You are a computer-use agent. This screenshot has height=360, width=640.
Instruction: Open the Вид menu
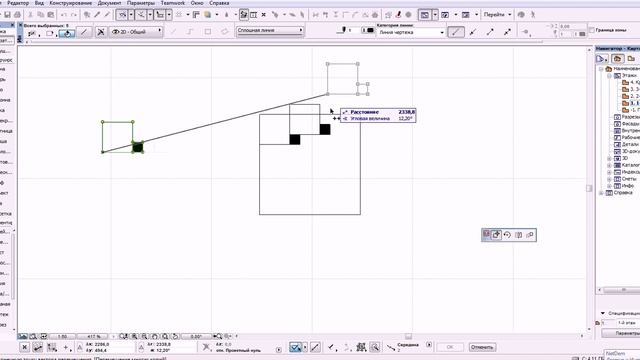click(x=39, y=3)
